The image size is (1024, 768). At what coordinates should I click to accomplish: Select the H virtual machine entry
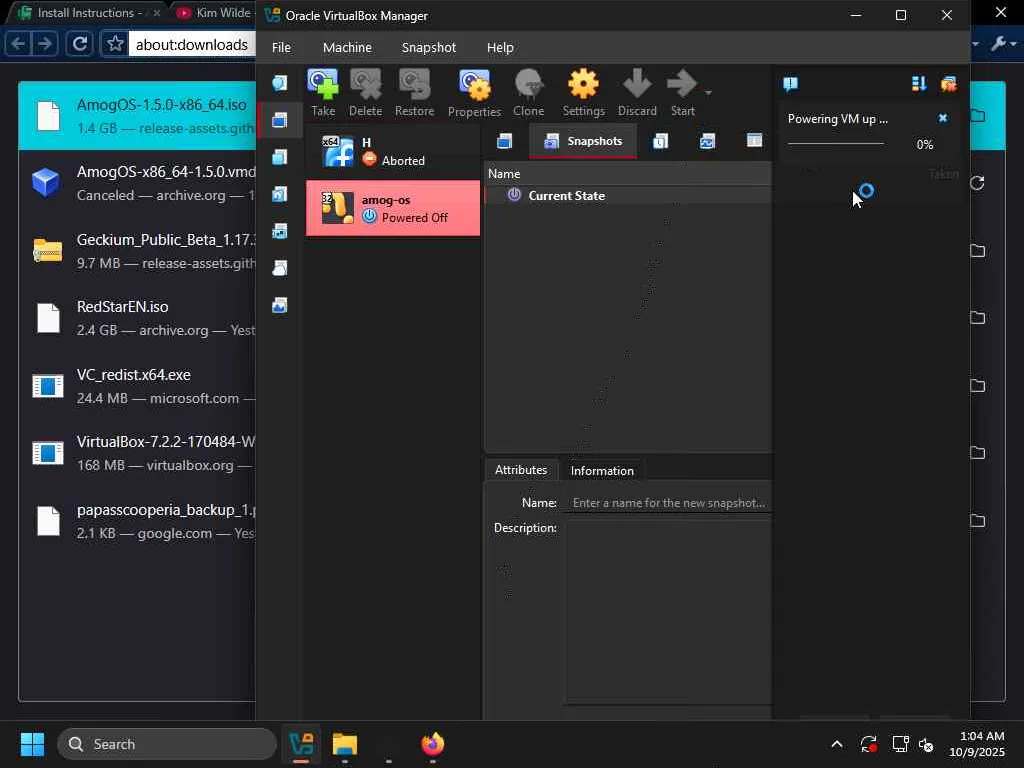pyautogui.click(x=393, y=152)
